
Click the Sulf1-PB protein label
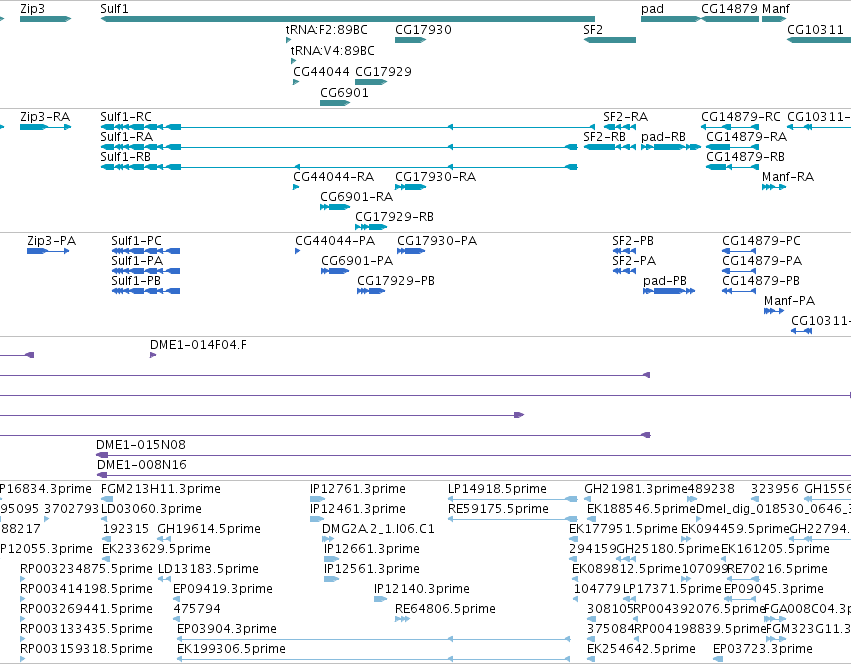pos(136,281)
